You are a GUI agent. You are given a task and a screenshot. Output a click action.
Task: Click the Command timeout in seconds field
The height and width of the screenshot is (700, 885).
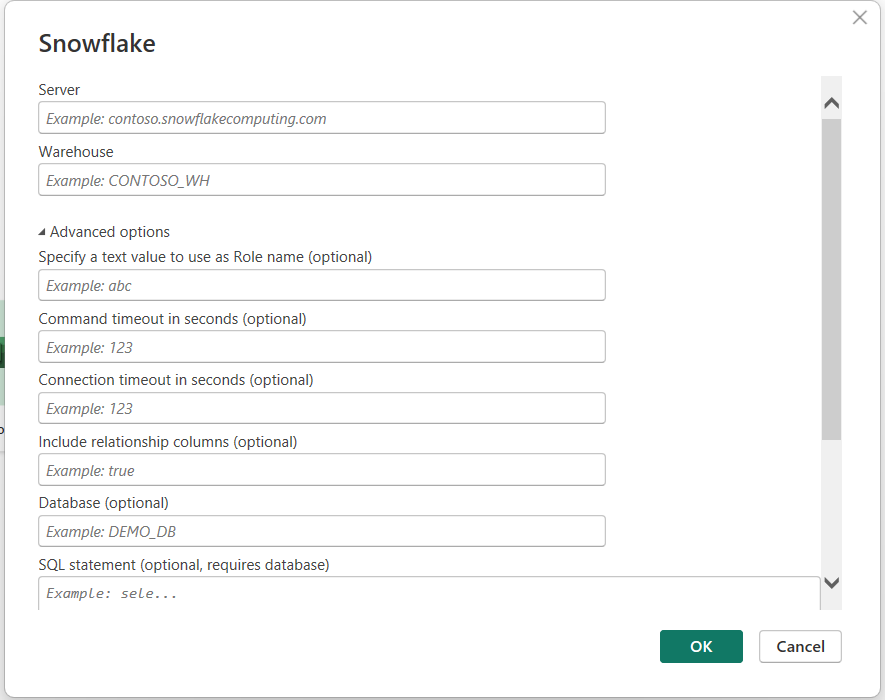(x=322, y=347)
